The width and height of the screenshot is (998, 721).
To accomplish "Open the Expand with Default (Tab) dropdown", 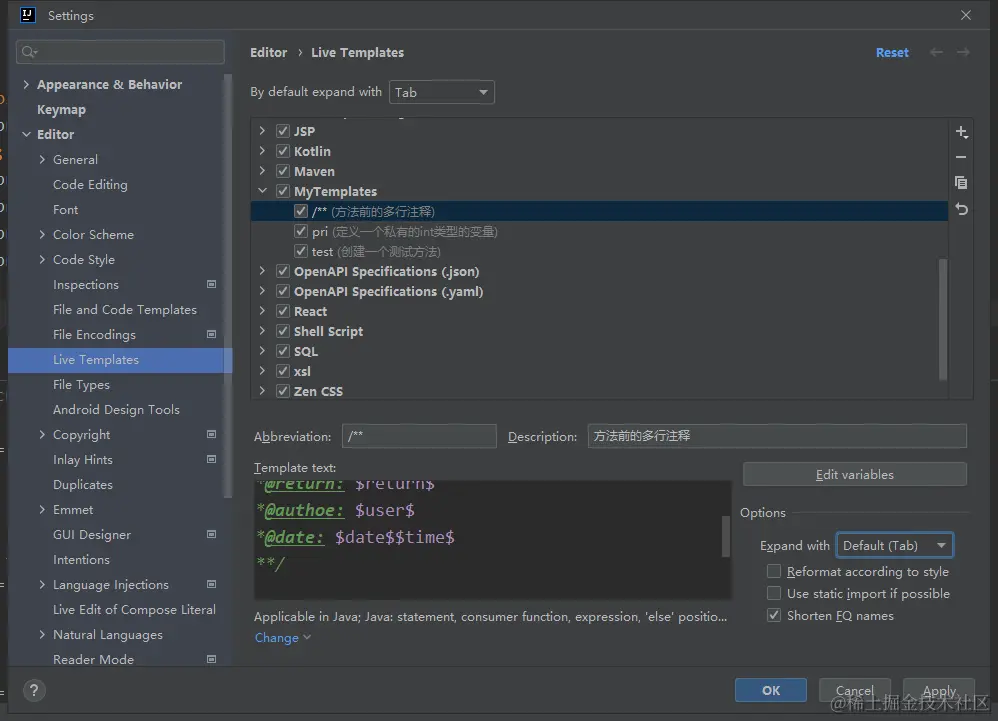I will coord(894,545).
